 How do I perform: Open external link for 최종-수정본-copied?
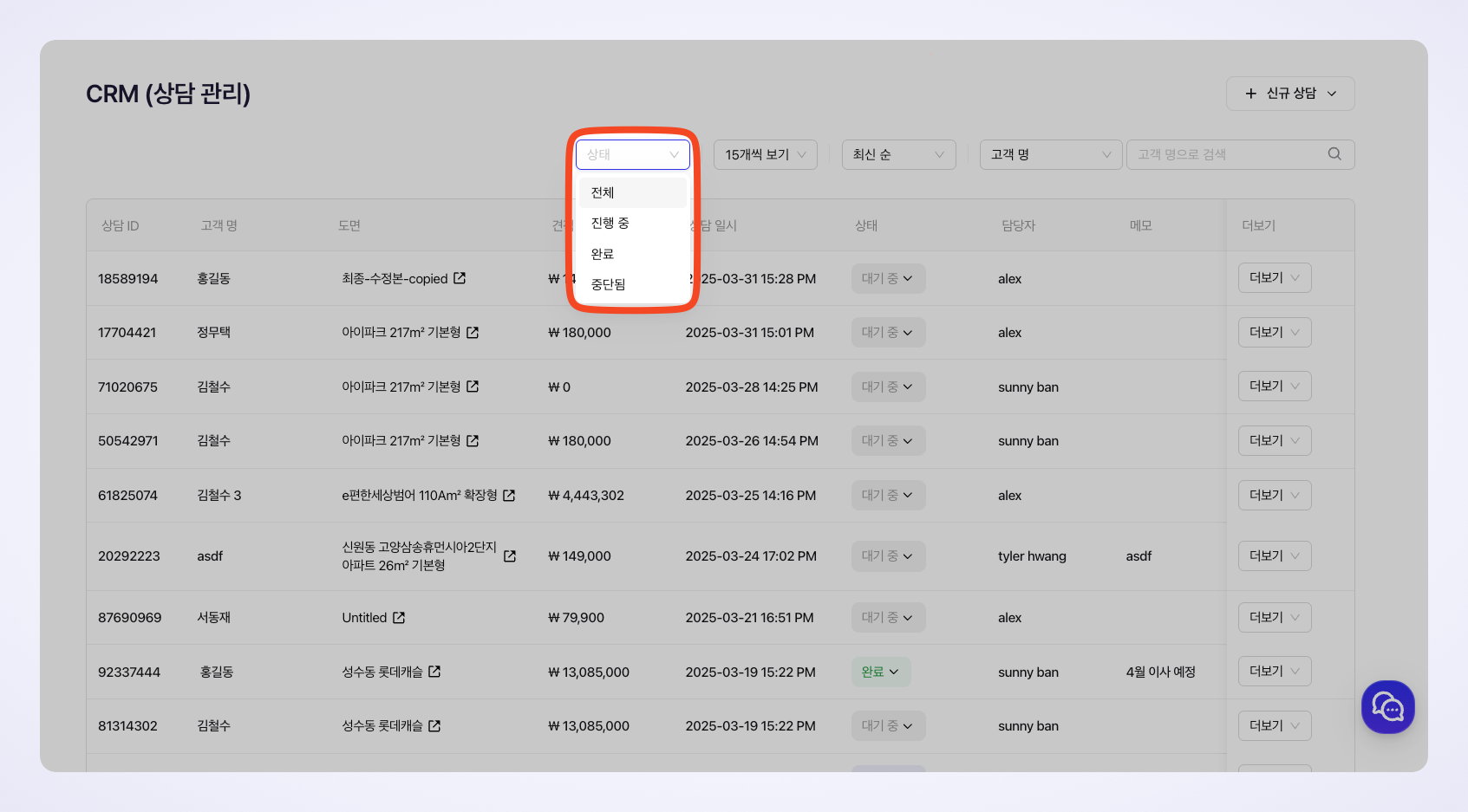click(x=460, y=278)
